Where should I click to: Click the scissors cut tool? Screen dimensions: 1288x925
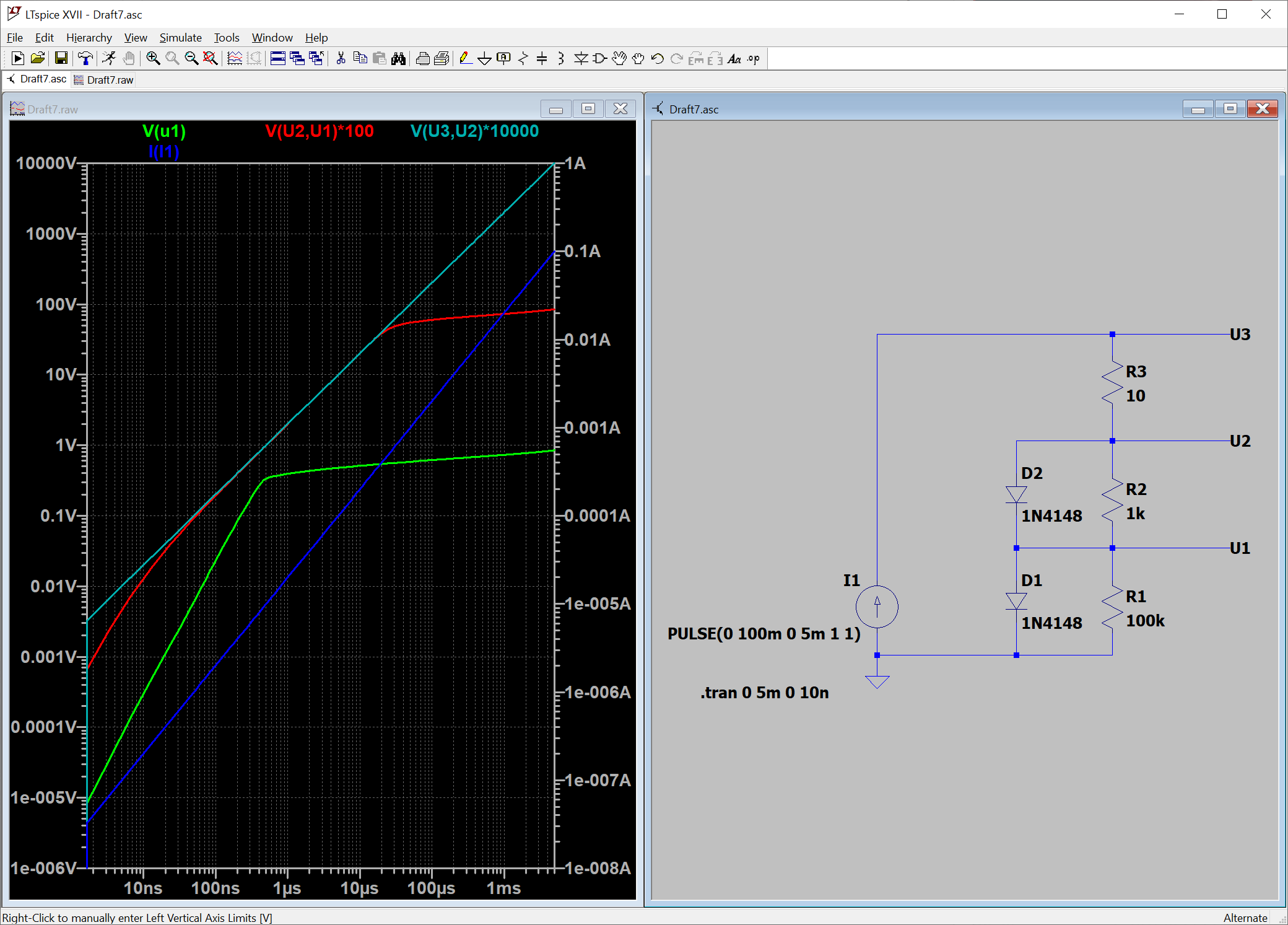pos(341,58)
